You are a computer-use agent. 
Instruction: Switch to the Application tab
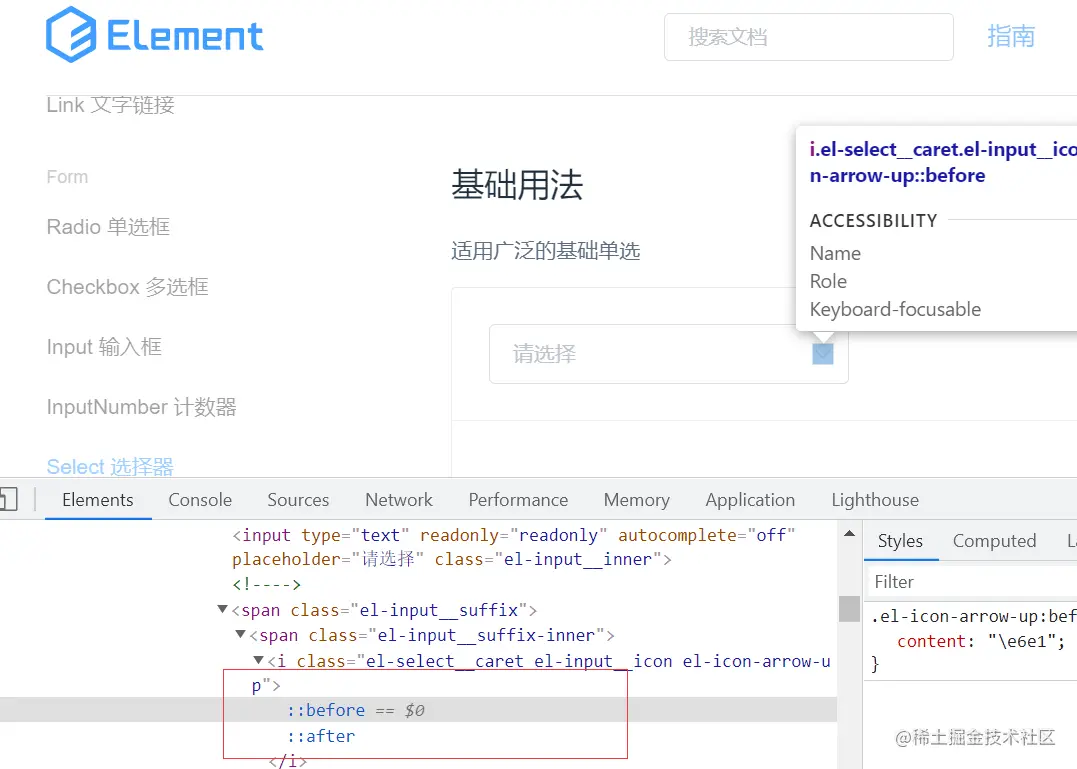click(x=750, y=500)
